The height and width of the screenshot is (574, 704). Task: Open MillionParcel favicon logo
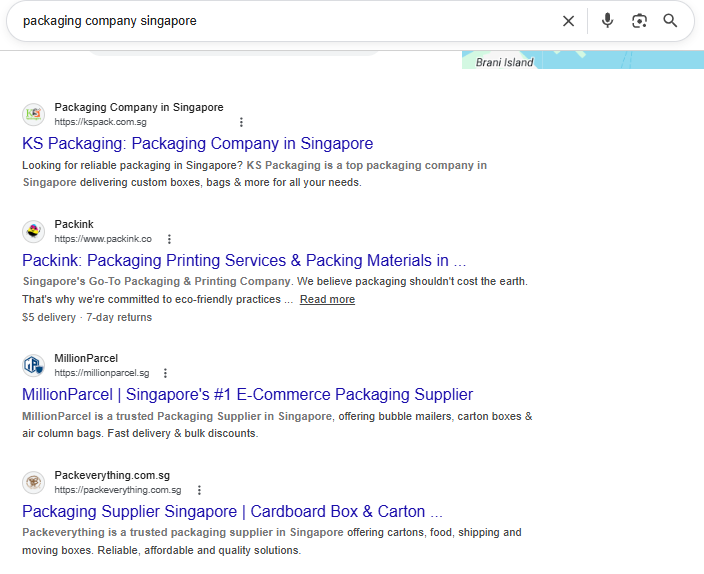pos(34,365)
